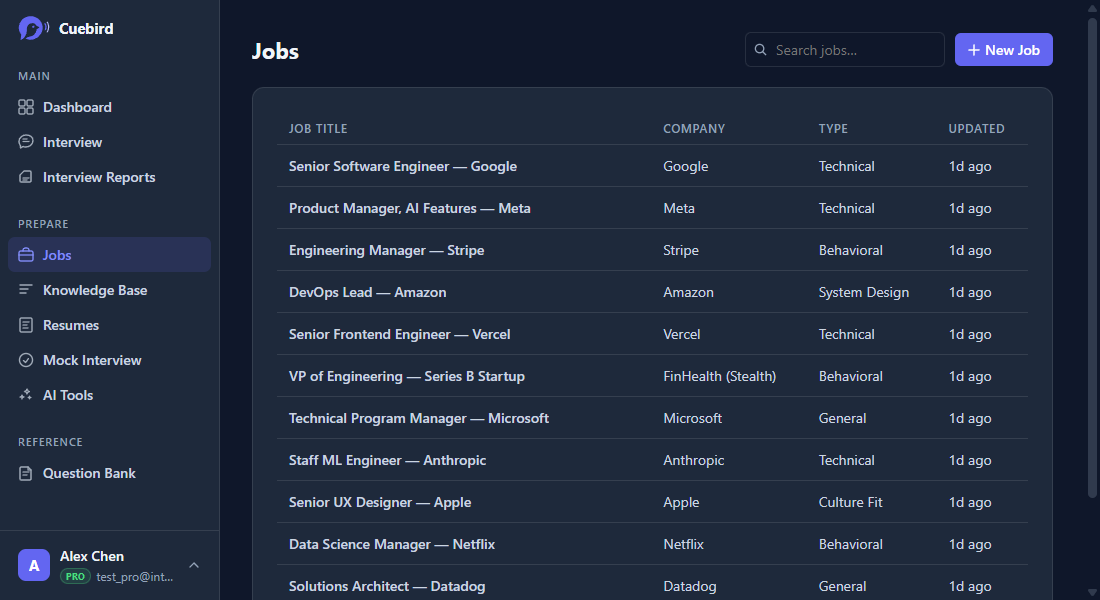Screen dimensions: 1100x600
Task: Select Data Science Manager — Netflix row
Action: pyautogui.click(x=652, y=545)
